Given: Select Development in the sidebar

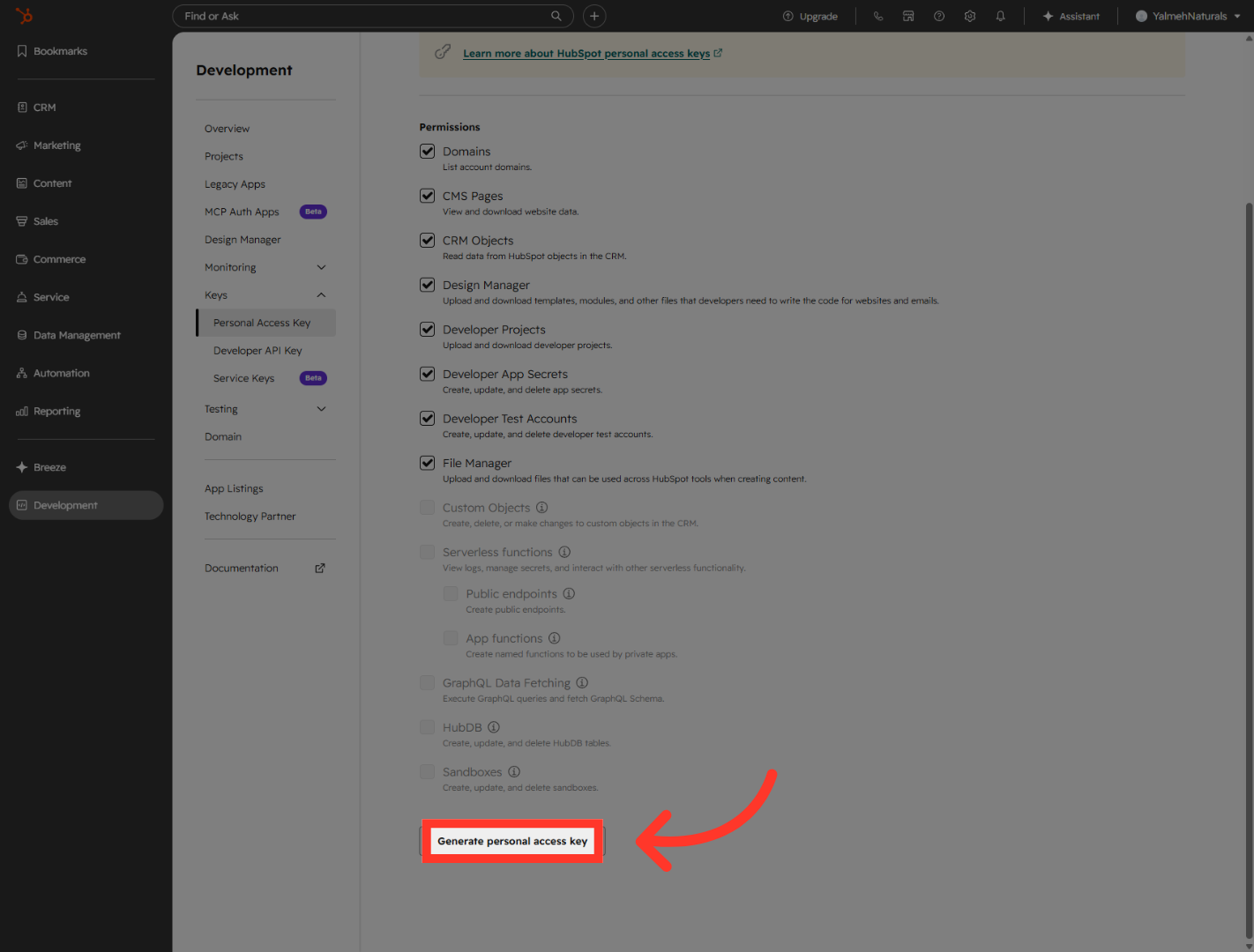Looking at the screenshot, I should tap(86, 505).
